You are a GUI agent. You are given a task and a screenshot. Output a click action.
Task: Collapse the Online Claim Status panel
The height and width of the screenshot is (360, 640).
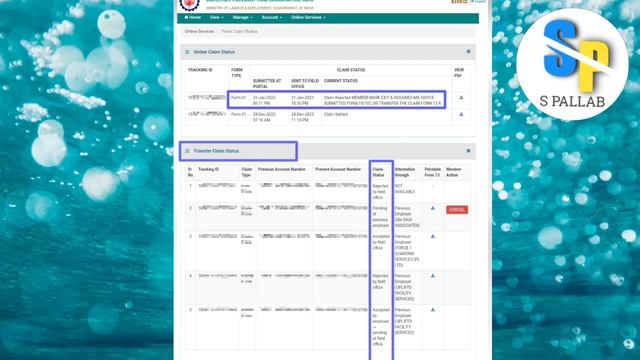tap(468, 52)
